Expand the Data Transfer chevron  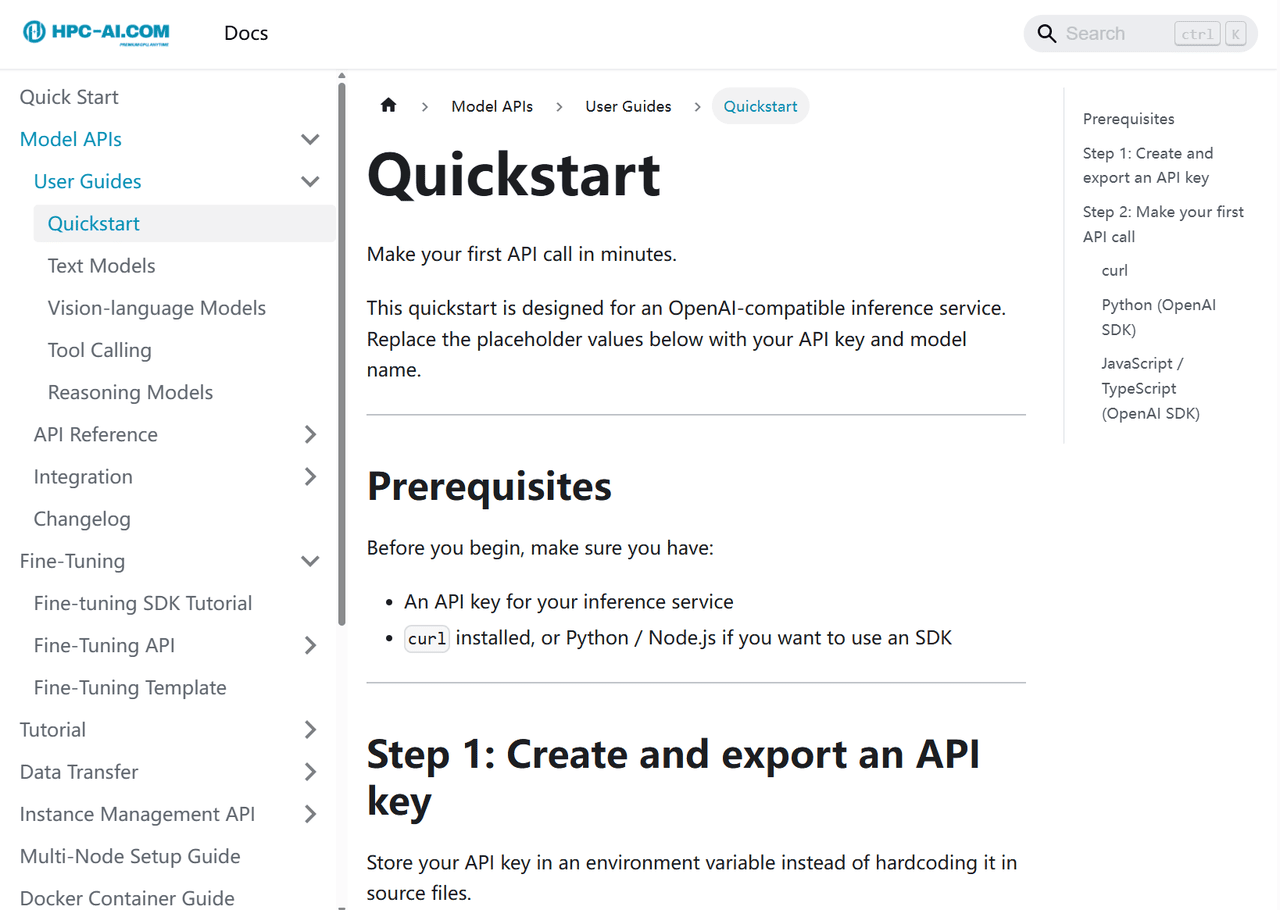tap(310, 772)
